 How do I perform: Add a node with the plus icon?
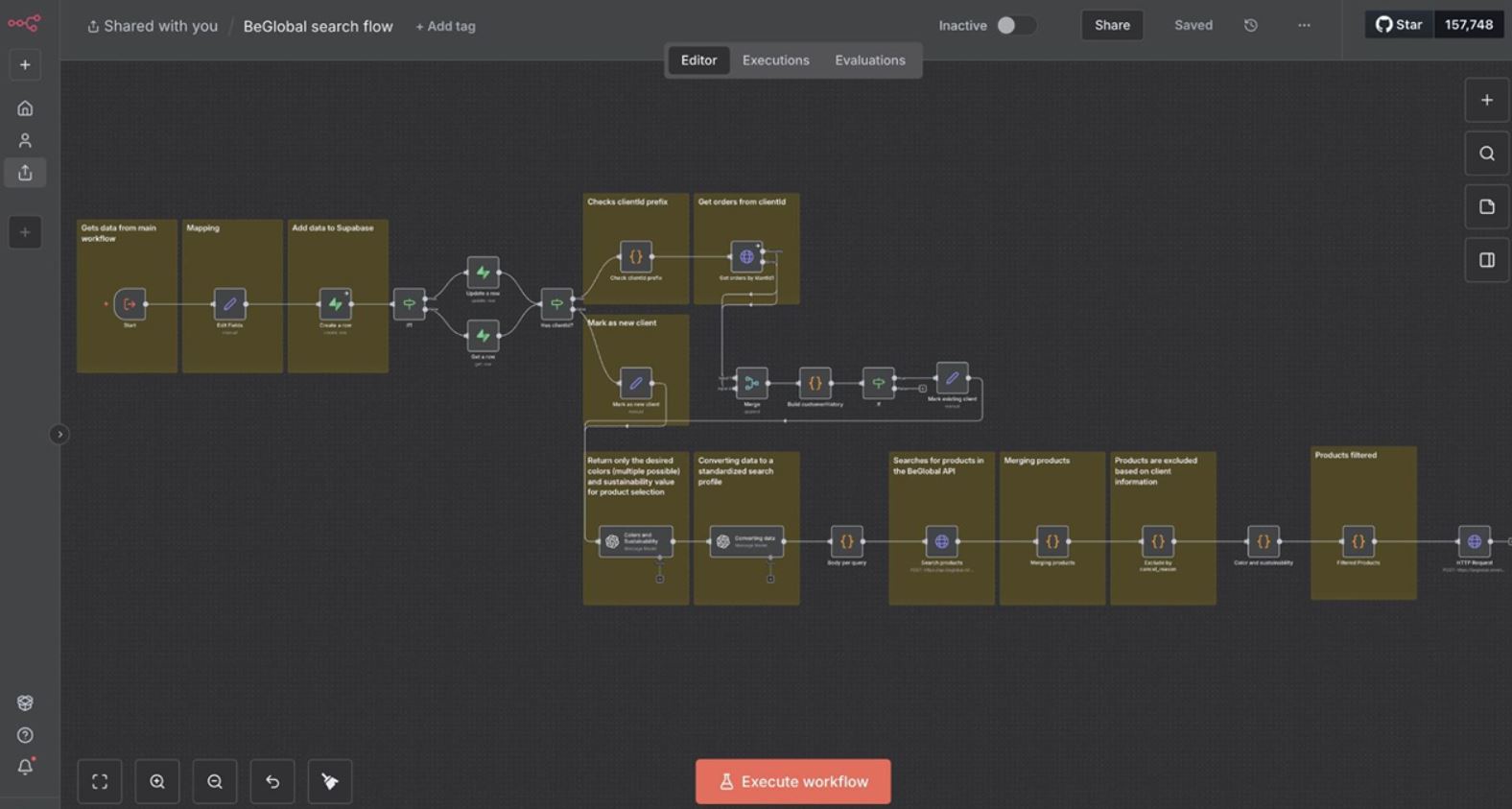[x=1486, y=100]
